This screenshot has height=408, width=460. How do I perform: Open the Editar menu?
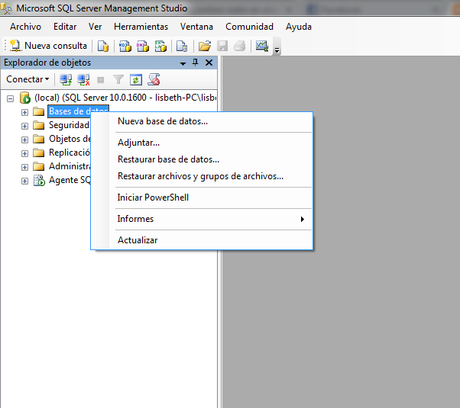[x=65, y=27]
